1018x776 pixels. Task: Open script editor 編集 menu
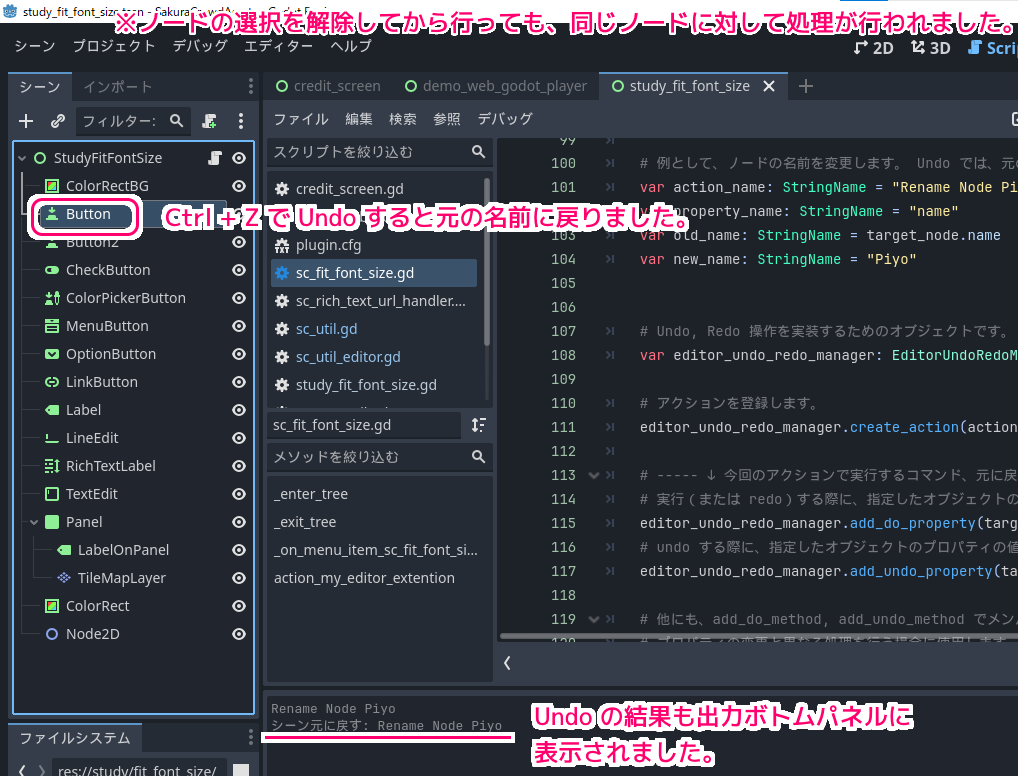tap(358, 119)
